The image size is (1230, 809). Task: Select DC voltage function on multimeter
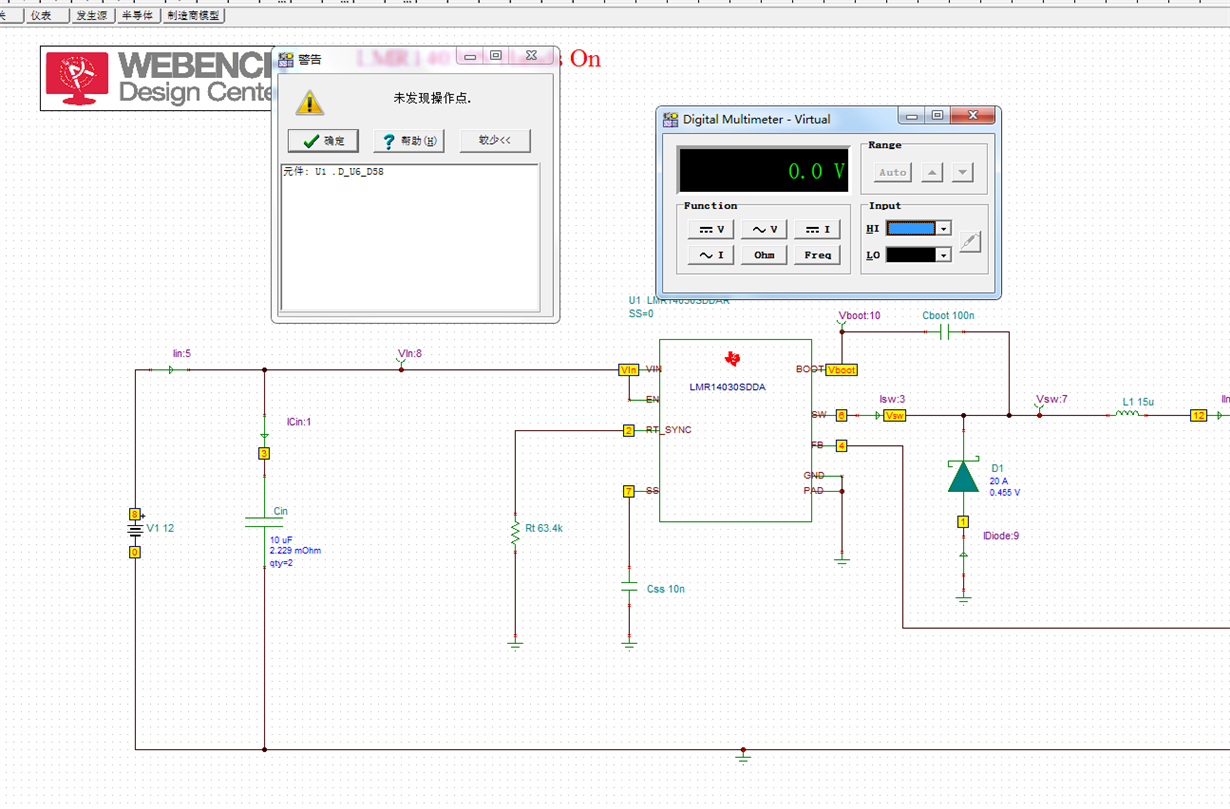click(712, 229)
